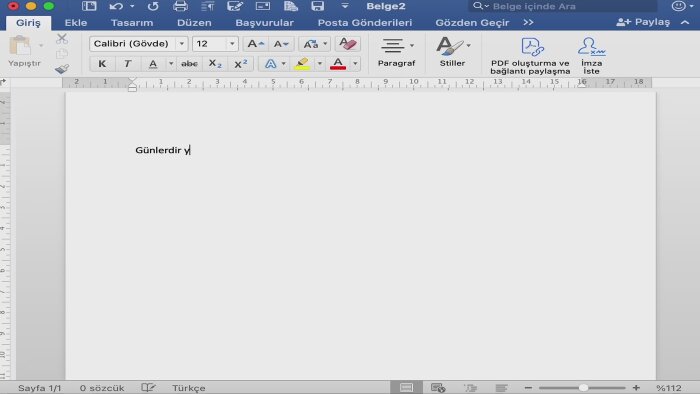Open the underline style dropdown arrow
Image resolution: width=700 pixels, height=394 pixels.
tap(171, 64)
